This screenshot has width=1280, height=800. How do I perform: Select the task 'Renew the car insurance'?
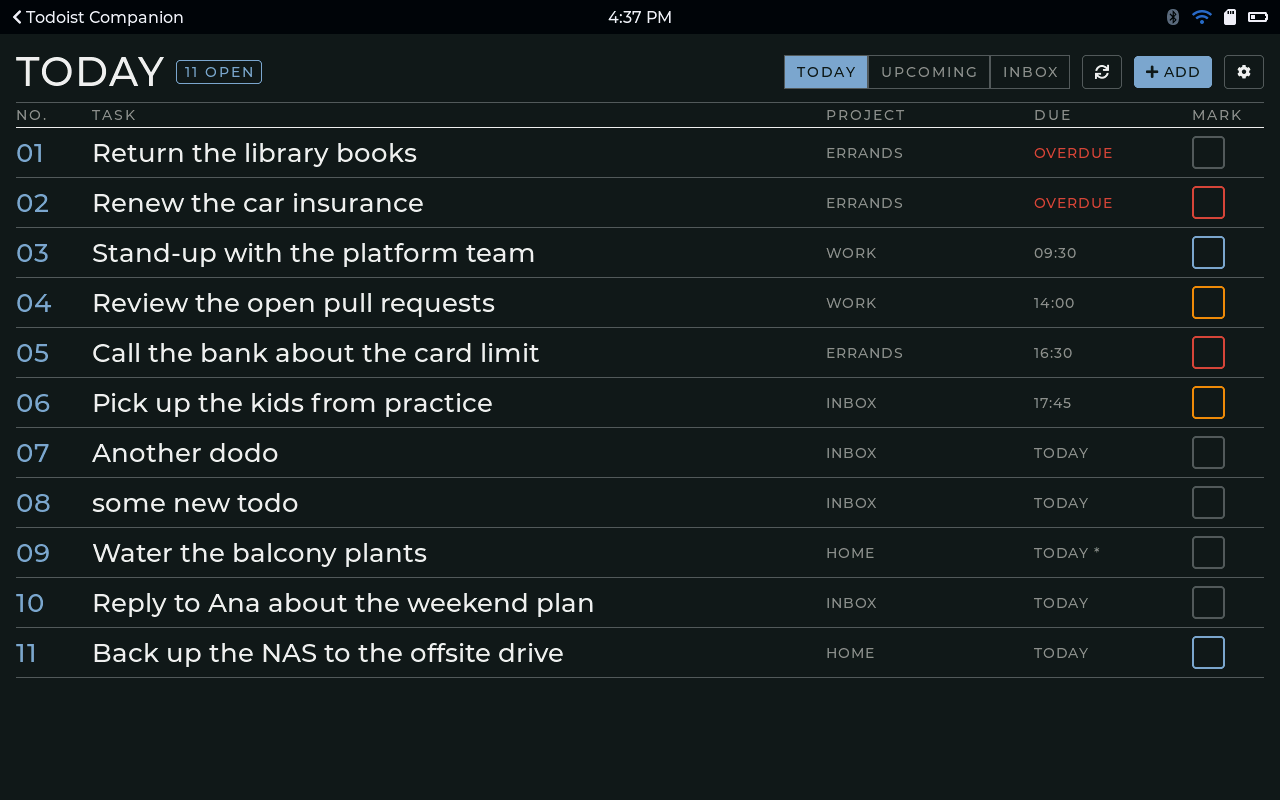[x=258, y=203]
